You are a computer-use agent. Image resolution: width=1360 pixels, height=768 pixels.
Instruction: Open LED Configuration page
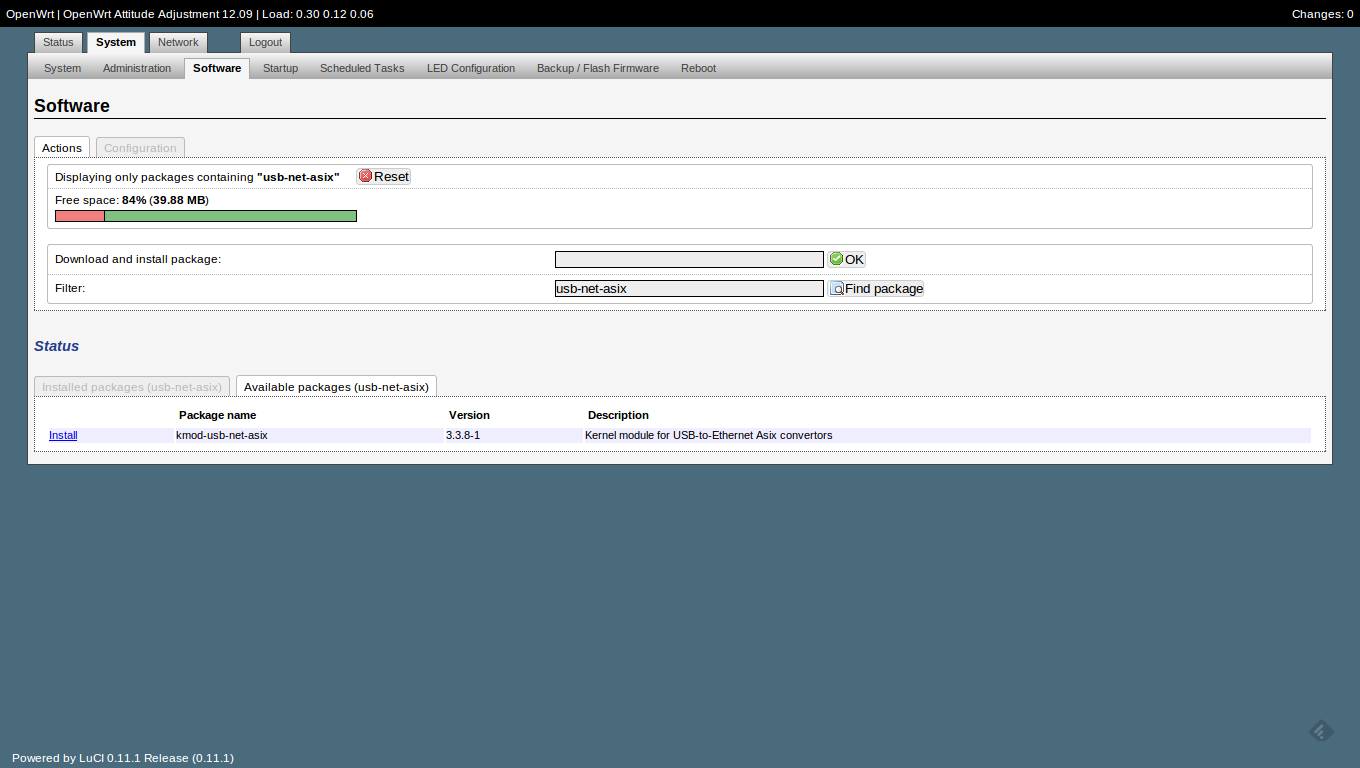tap(471, 68)
